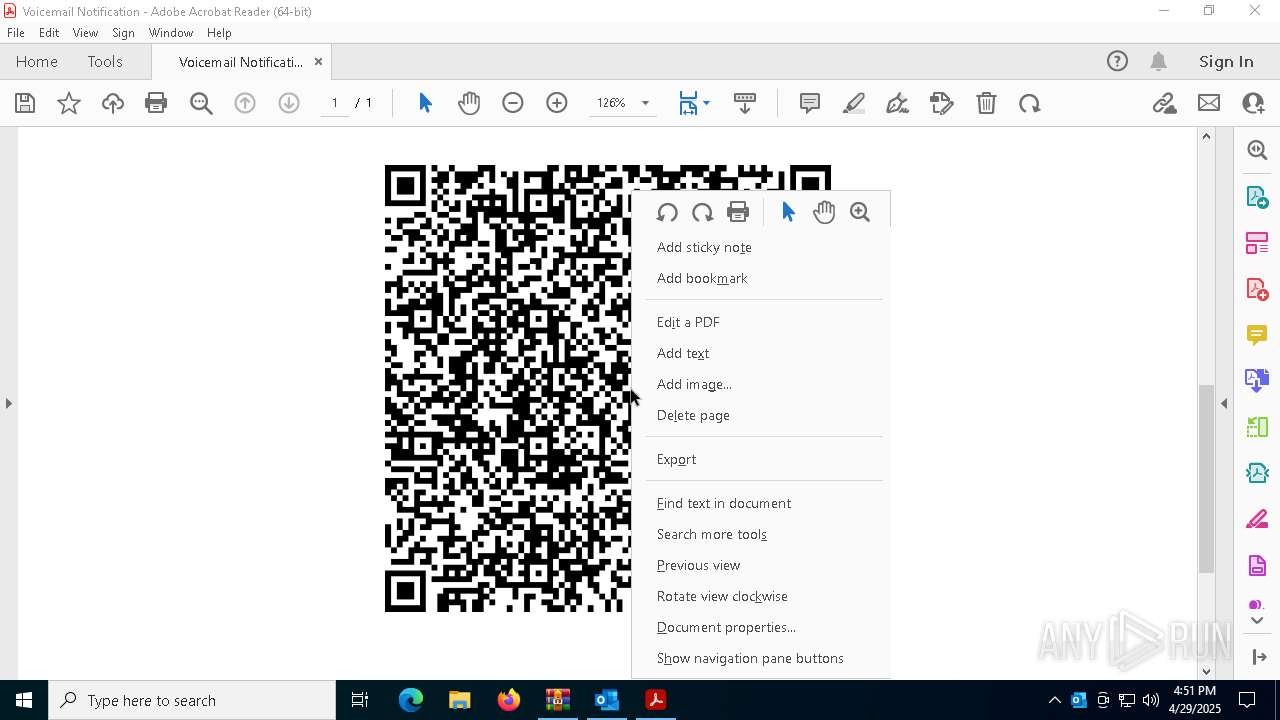Rotate clockwise with the context menu icon
The image size is (1280, 720).
pyautogui.click(x=702, y=212)
